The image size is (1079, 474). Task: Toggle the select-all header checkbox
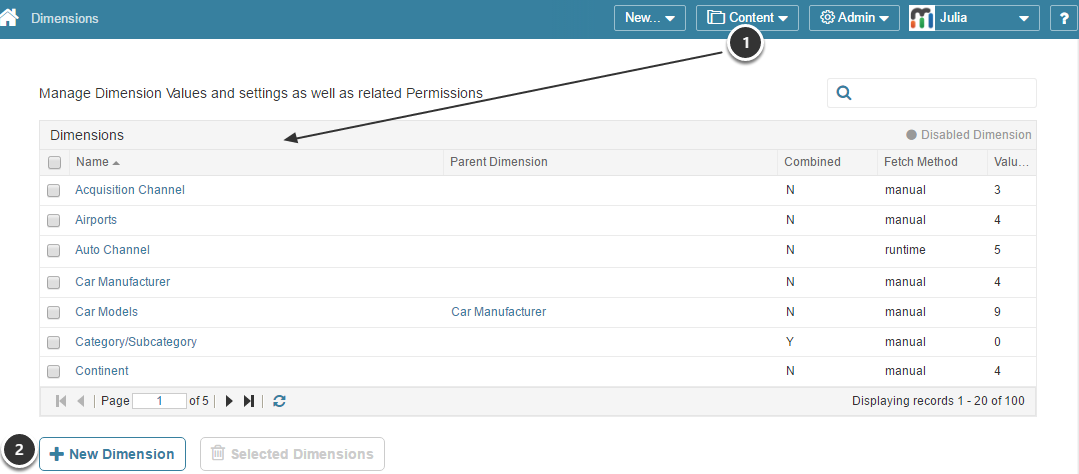[x=55, y=163]
